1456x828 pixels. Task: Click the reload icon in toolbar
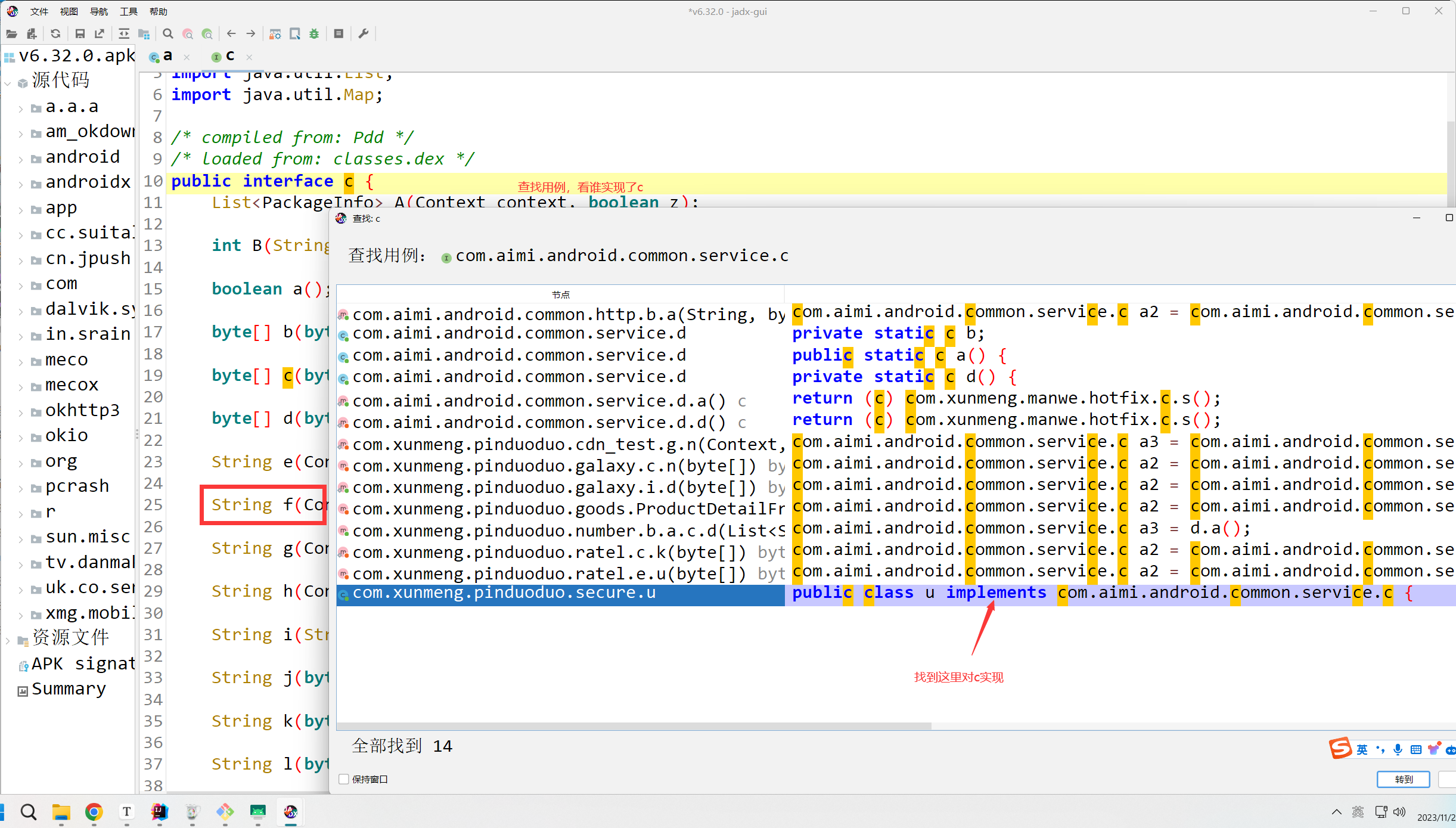pyautogui.click(x=56, y=34)
